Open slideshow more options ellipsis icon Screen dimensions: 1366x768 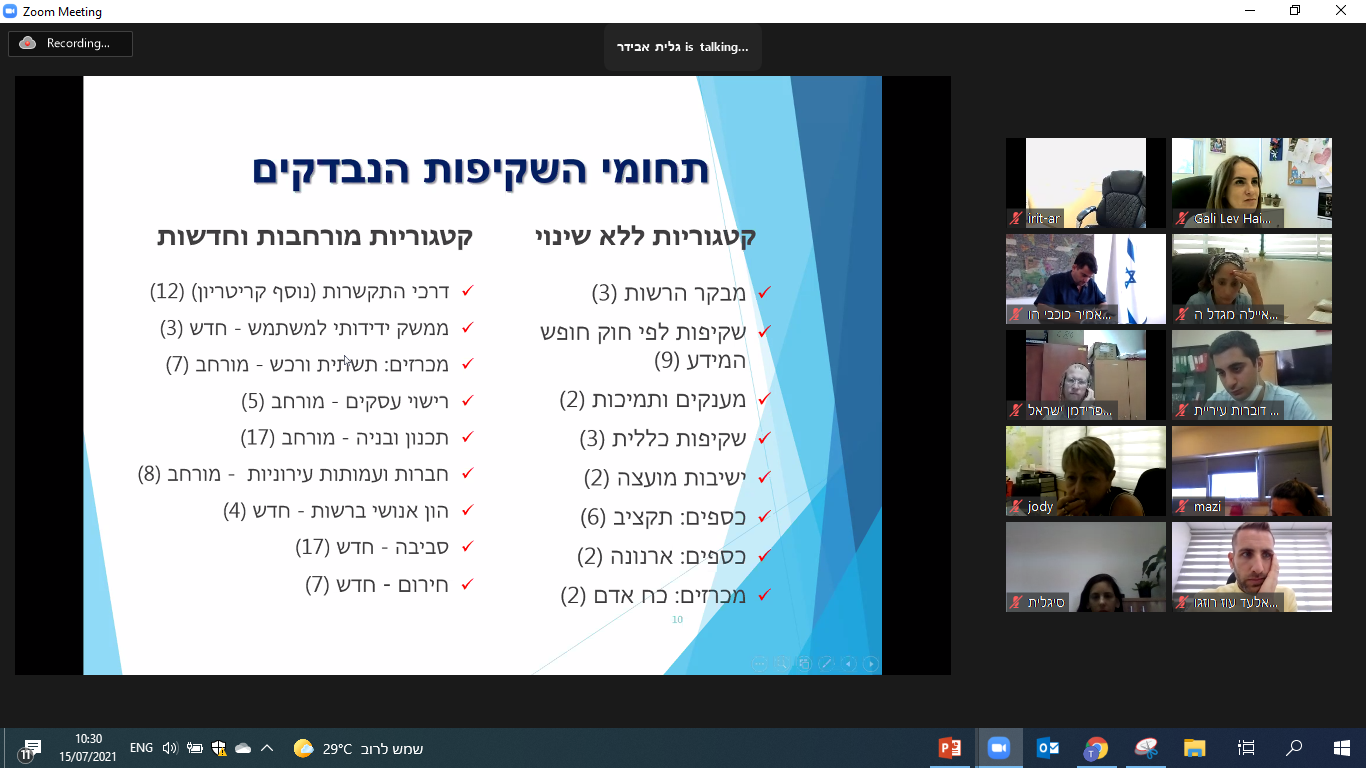click(x=759, y=663)
